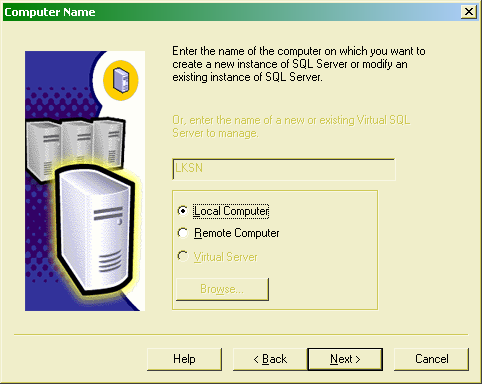Image resolution: width=482 pixels, height=384 pixels.
Task: Click the Help button
Action: (184, 359)
